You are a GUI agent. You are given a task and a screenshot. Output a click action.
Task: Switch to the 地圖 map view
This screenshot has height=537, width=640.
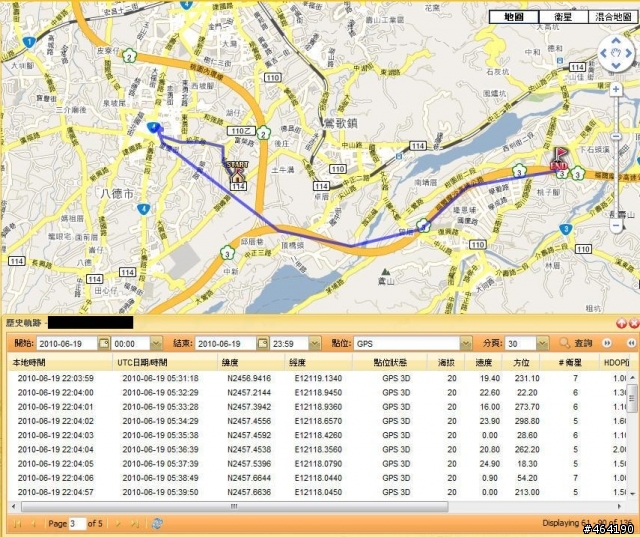click(514, 17)
